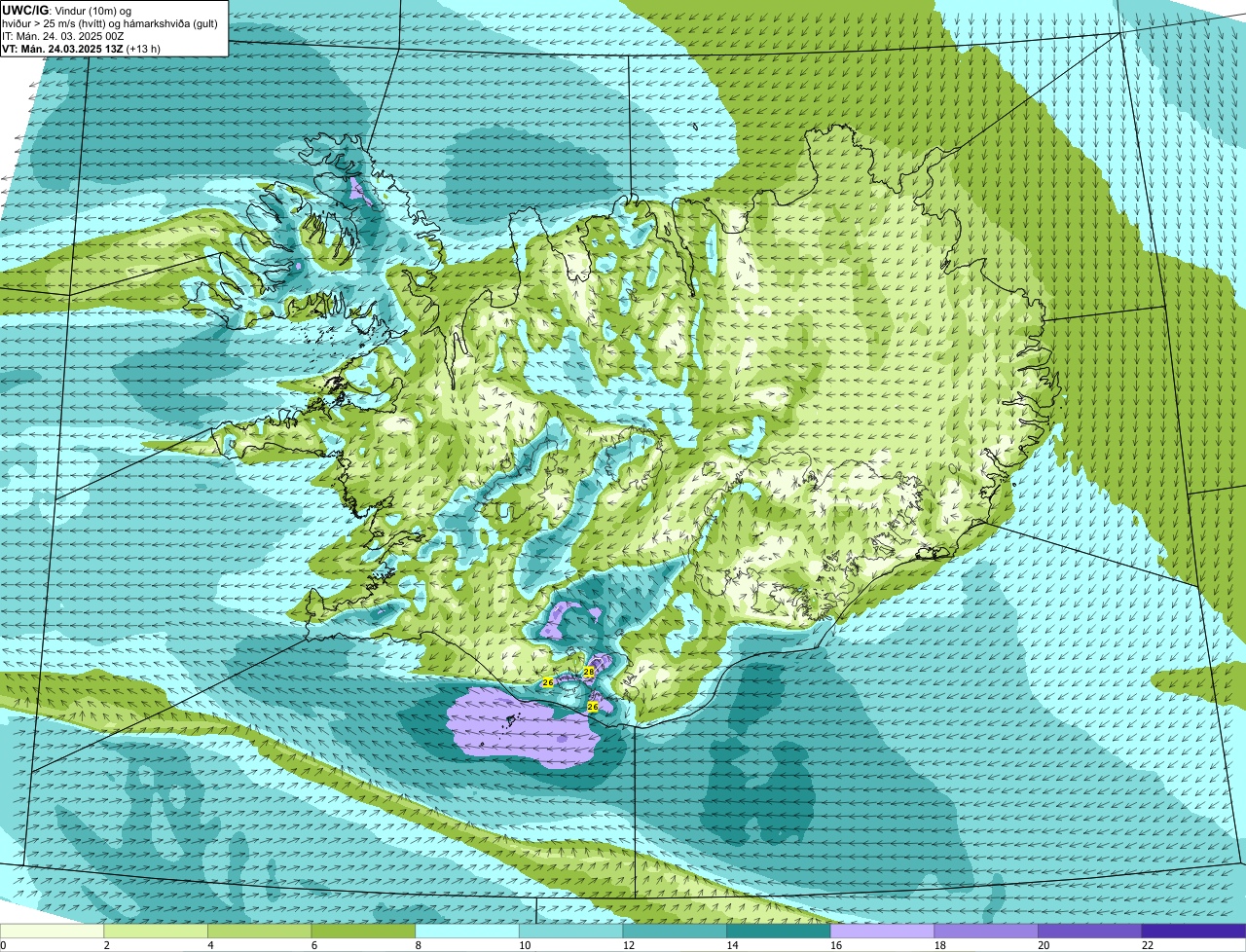Select the 0–2 m/s pale yellow legend swatch

coord(52,932)
